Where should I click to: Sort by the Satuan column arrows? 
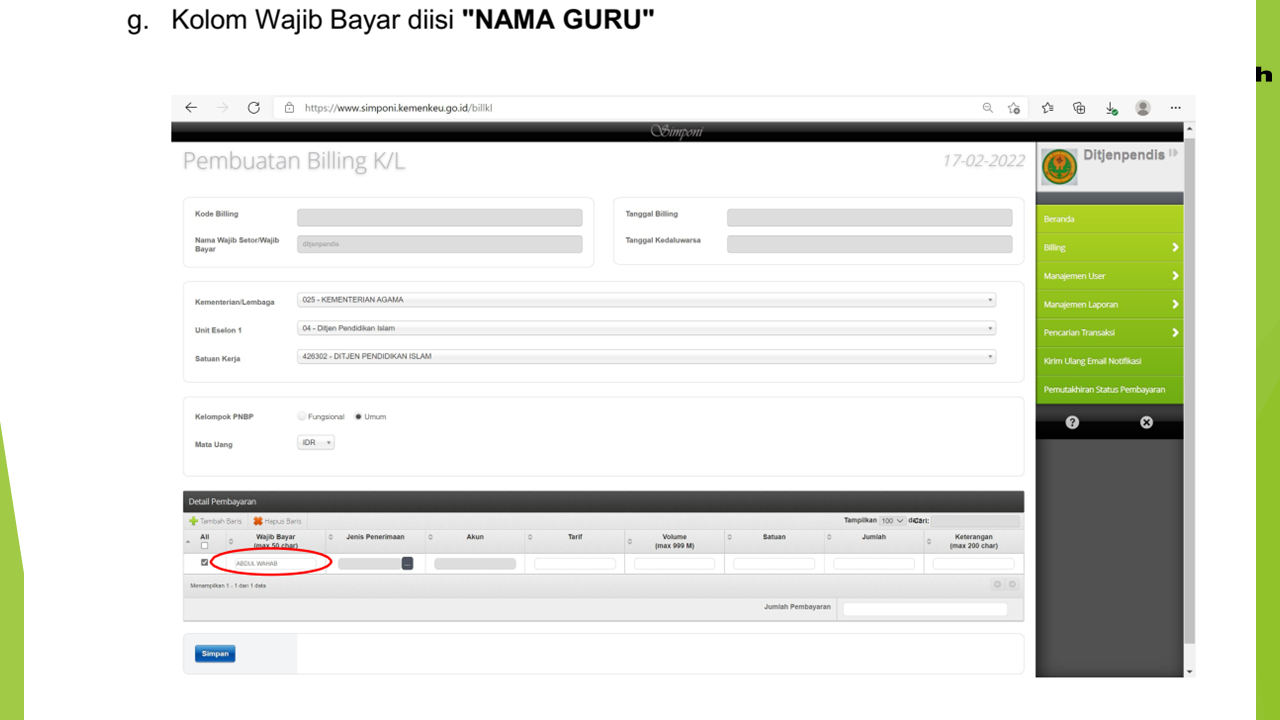[x=730, y=537]
